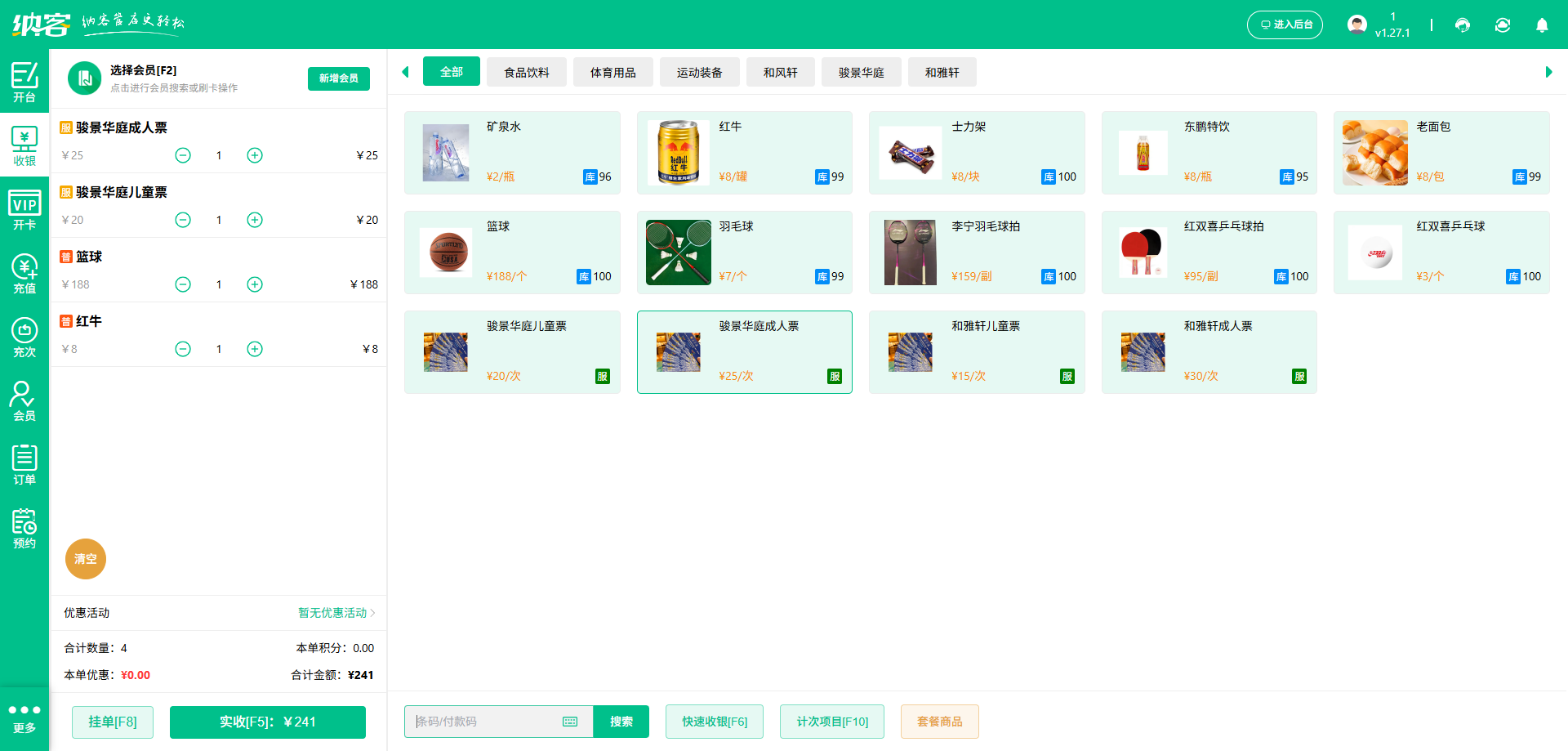This screenshot has height=751, width=1568.
Task: Decrease 篮球 quantity with the minus stepper
Action: coord(183,284)
